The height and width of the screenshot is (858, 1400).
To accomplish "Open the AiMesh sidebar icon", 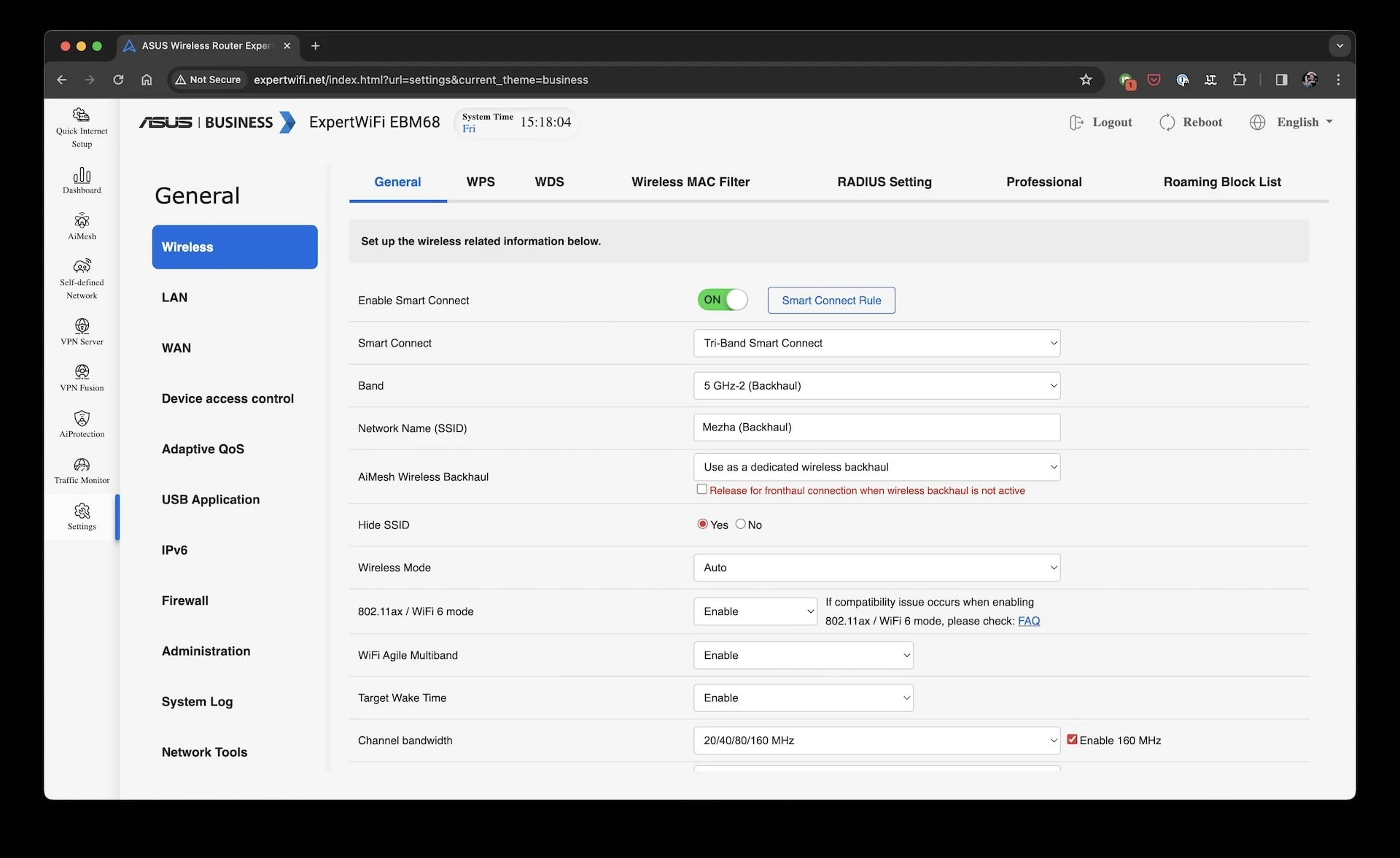I will (x=82, y=227).
